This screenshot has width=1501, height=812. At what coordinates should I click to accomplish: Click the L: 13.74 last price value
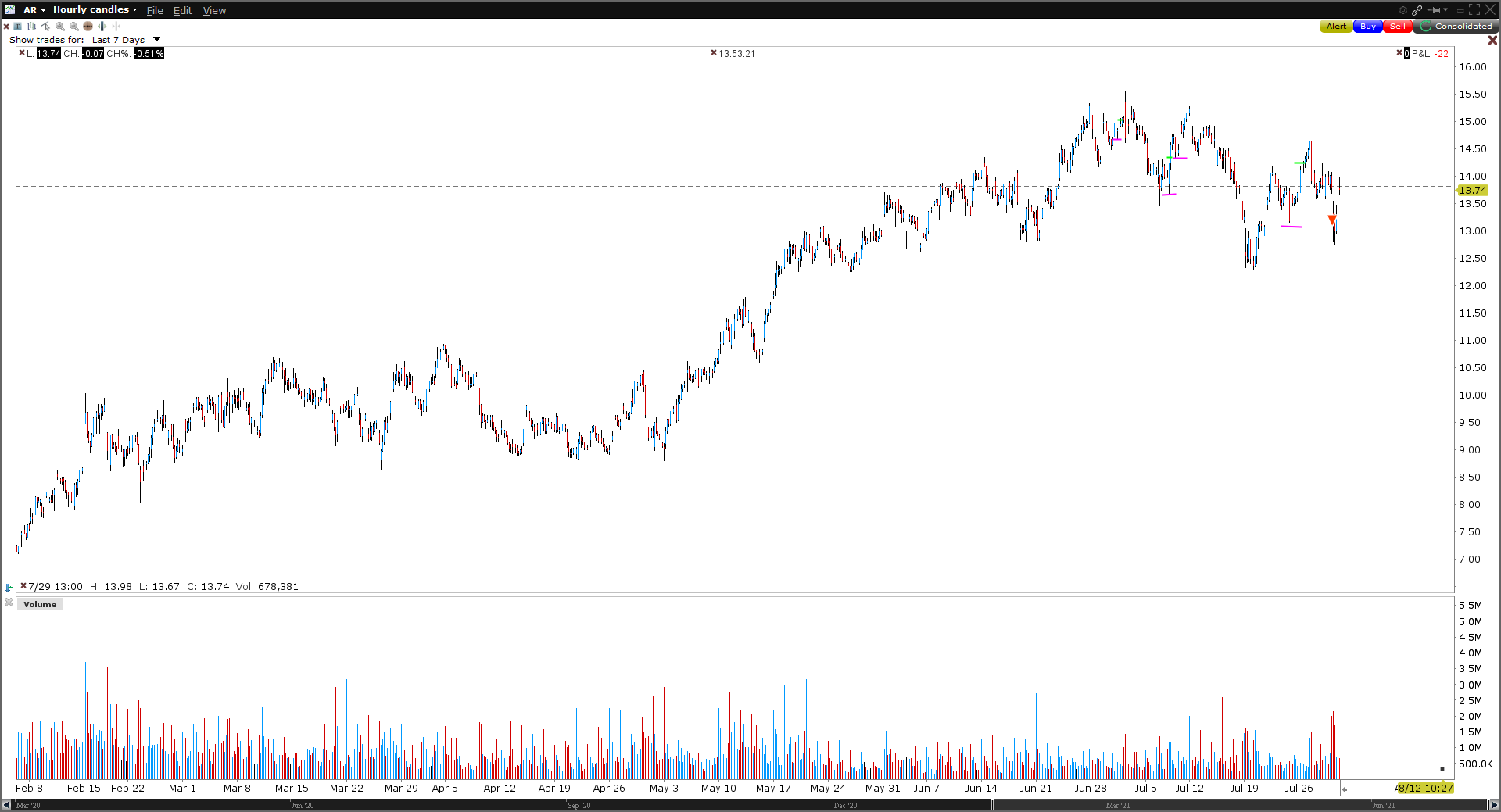click(48, 53)
